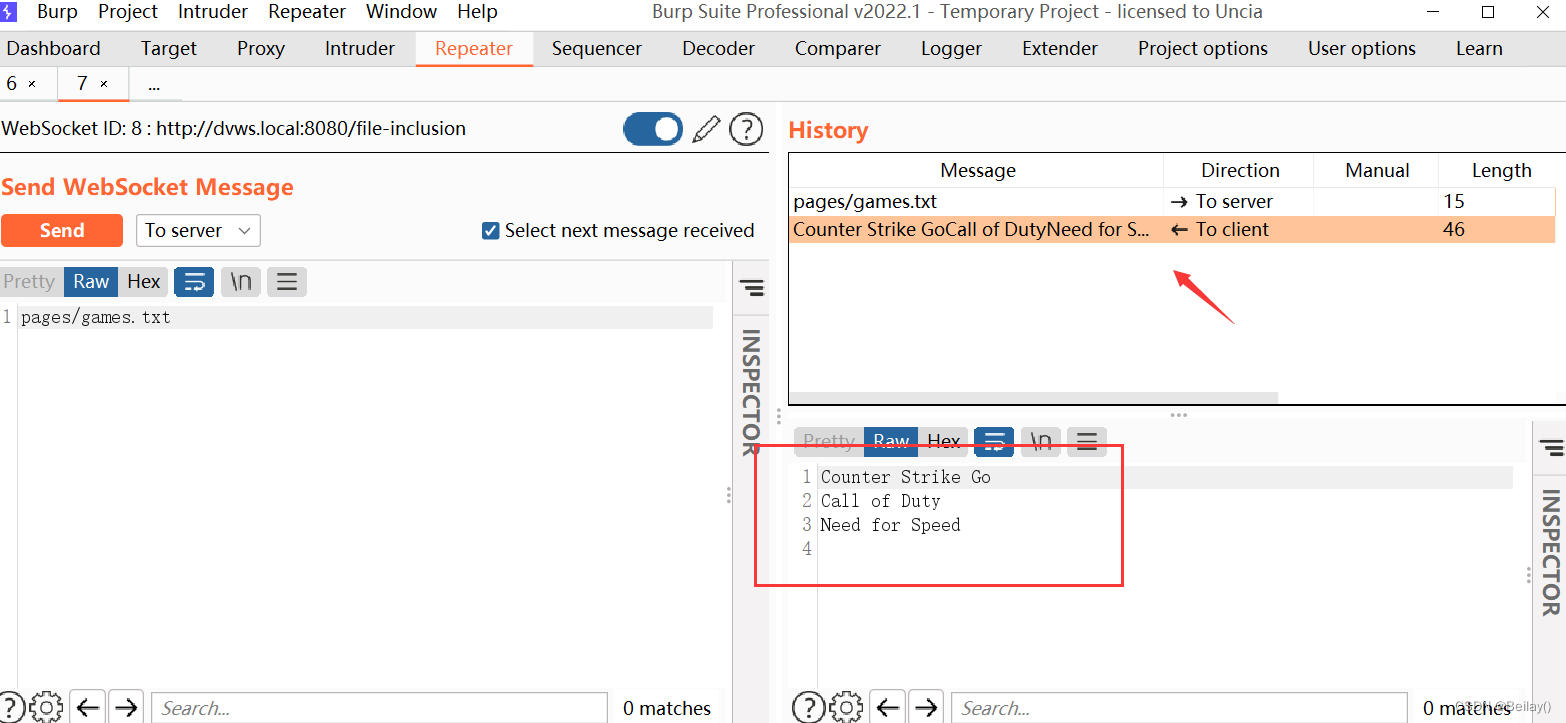This screenshot has width=1566, height=723.
Task: Go to previous match in response search
Action: (x=888, y=707)
